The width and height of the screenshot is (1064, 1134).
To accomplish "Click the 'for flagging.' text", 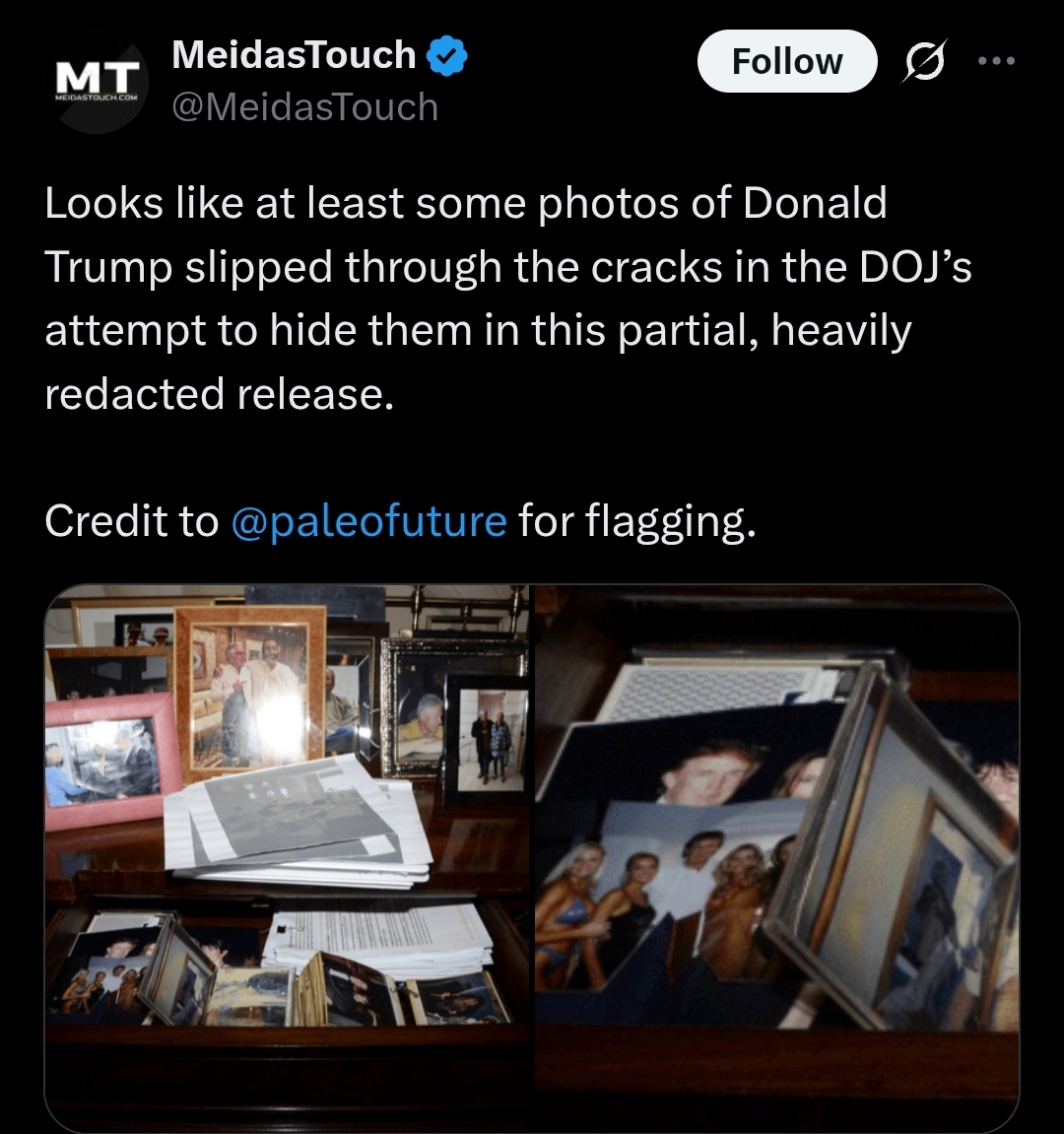I will click(637, 521).
